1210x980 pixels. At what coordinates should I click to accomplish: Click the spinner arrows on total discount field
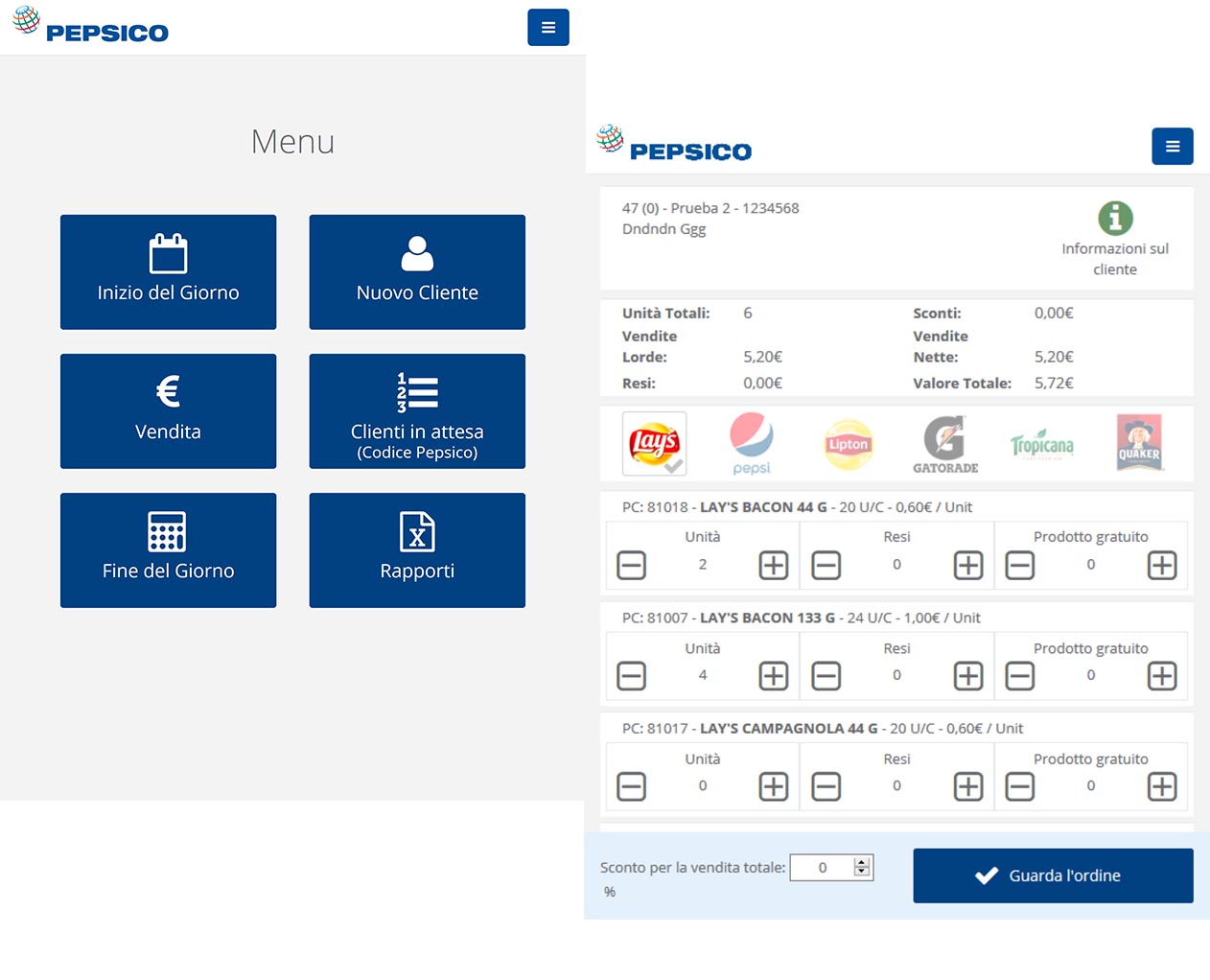click(862, 867)
